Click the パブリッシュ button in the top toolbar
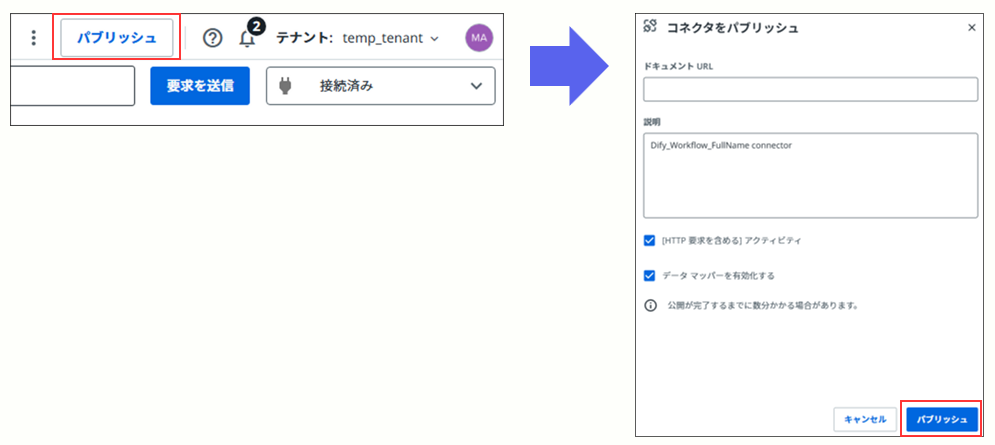Viewport: 995px width, 445px height. [117, 38]
